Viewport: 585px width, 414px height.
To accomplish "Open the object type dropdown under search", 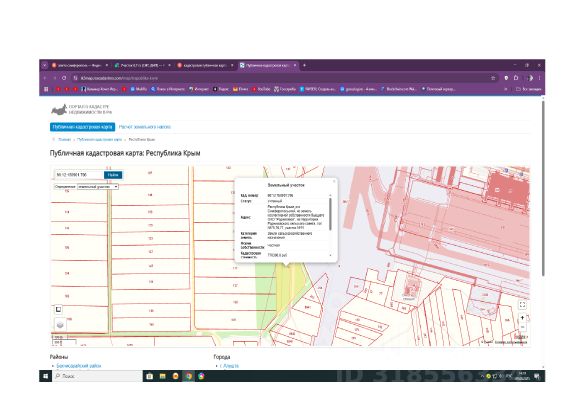I will (98, 186).
